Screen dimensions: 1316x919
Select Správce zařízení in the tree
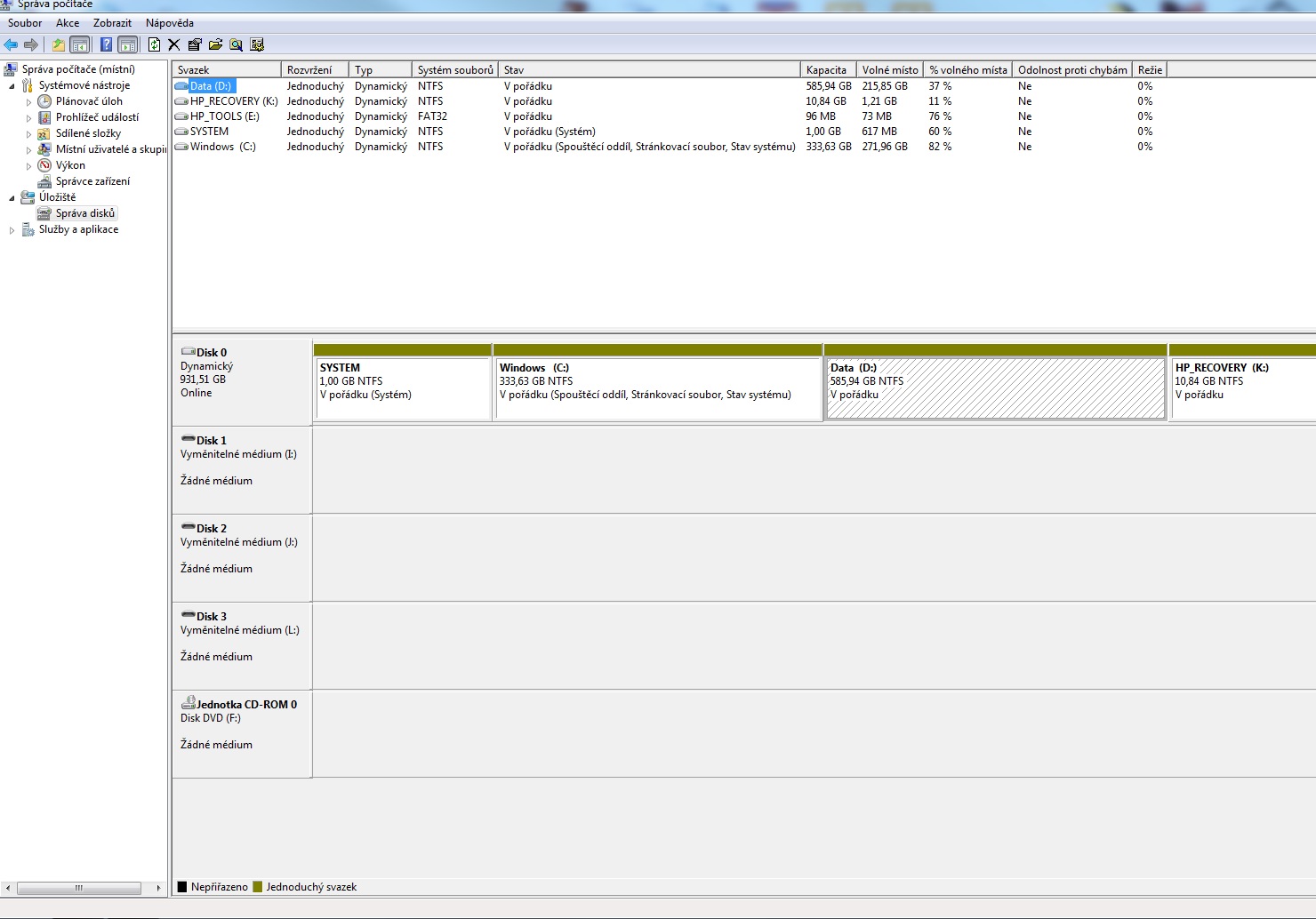[x=92, y=181]
